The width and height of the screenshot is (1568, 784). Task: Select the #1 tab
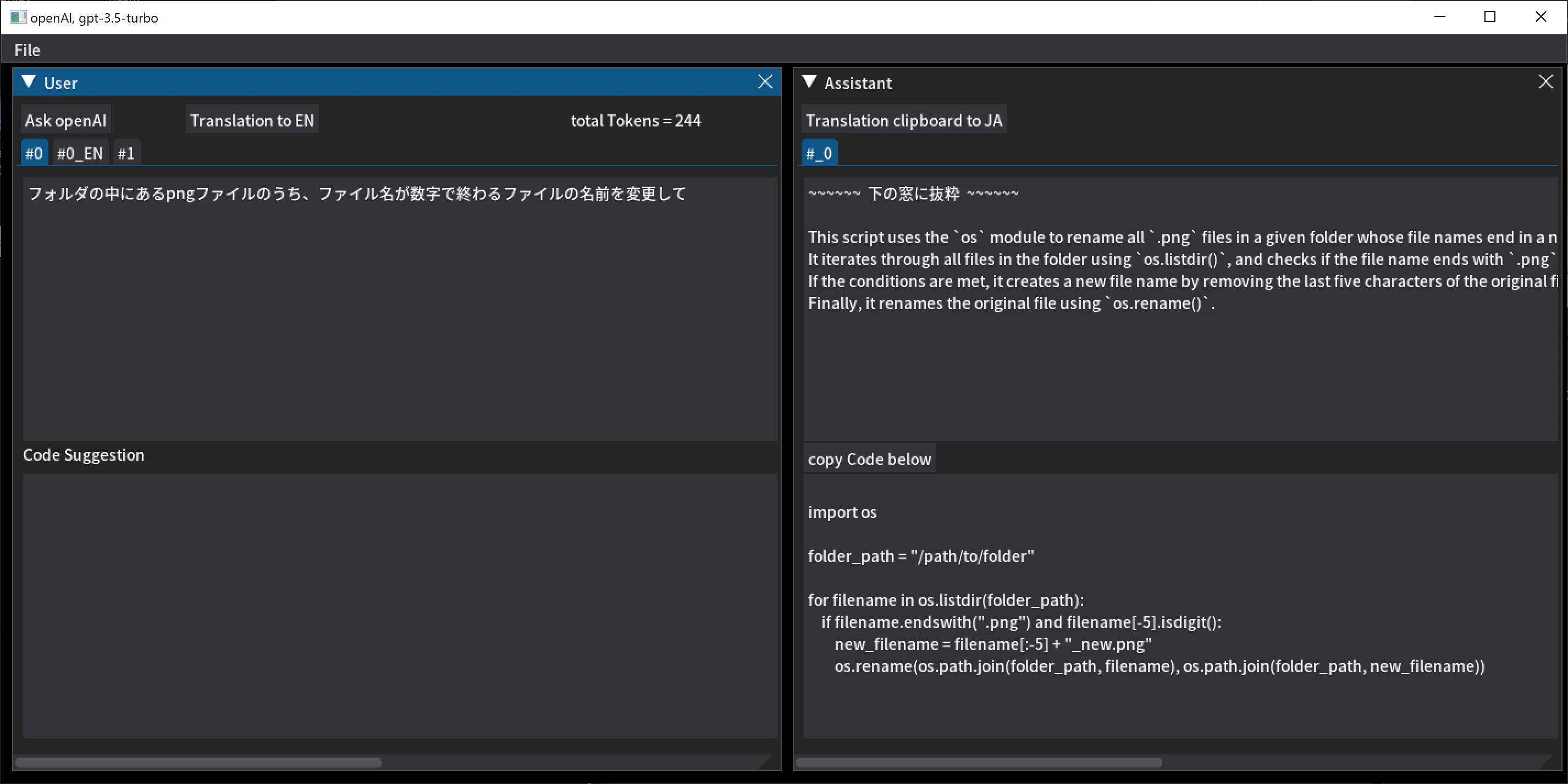[x=126, y=153]
